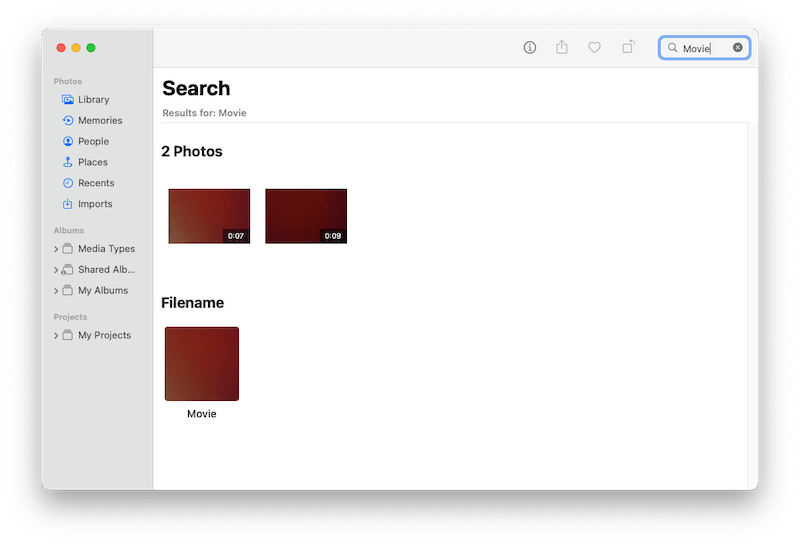Click into the search input field

point(705,48)
